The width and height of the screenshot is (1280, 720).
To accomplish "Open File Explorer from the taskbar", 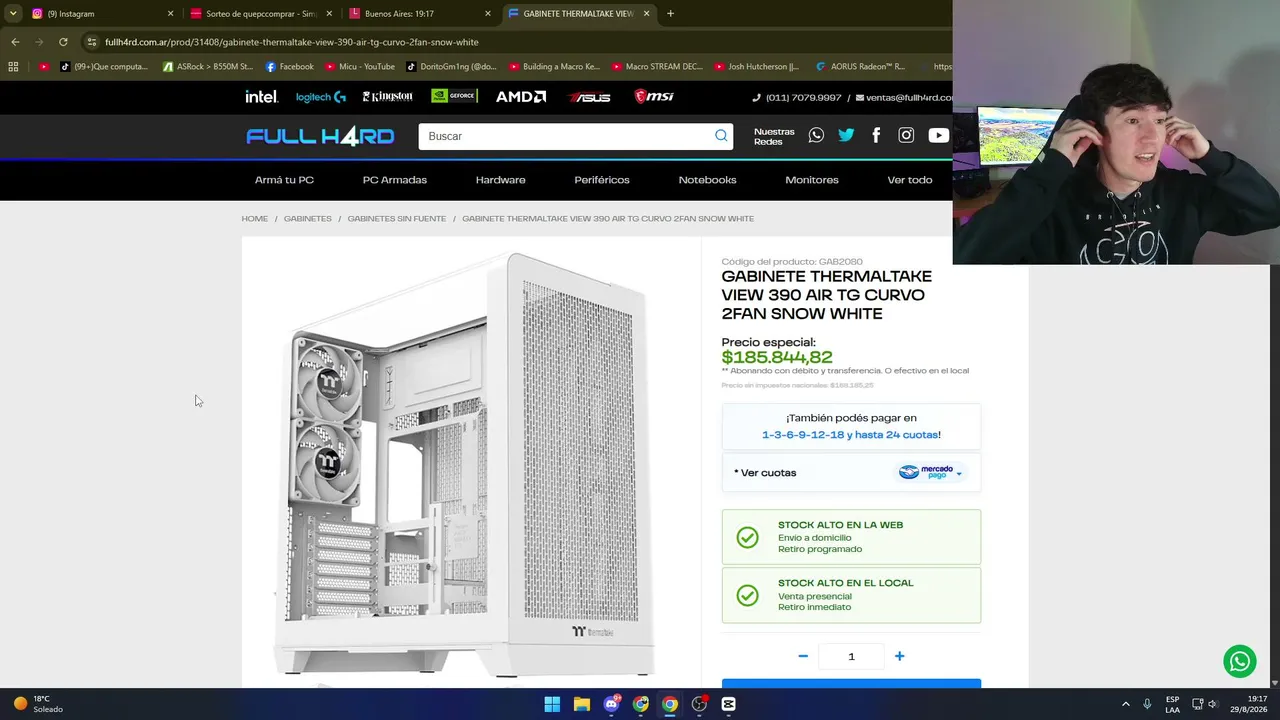I will (x=581, y=704).
